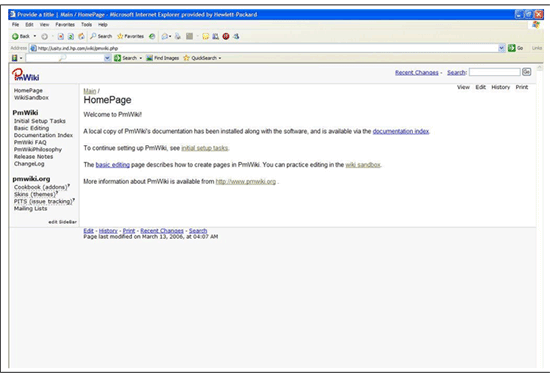The image size is (550, 378).
Task: Open the Back button history dropdown arrow
Action: (x=35, y=36)
